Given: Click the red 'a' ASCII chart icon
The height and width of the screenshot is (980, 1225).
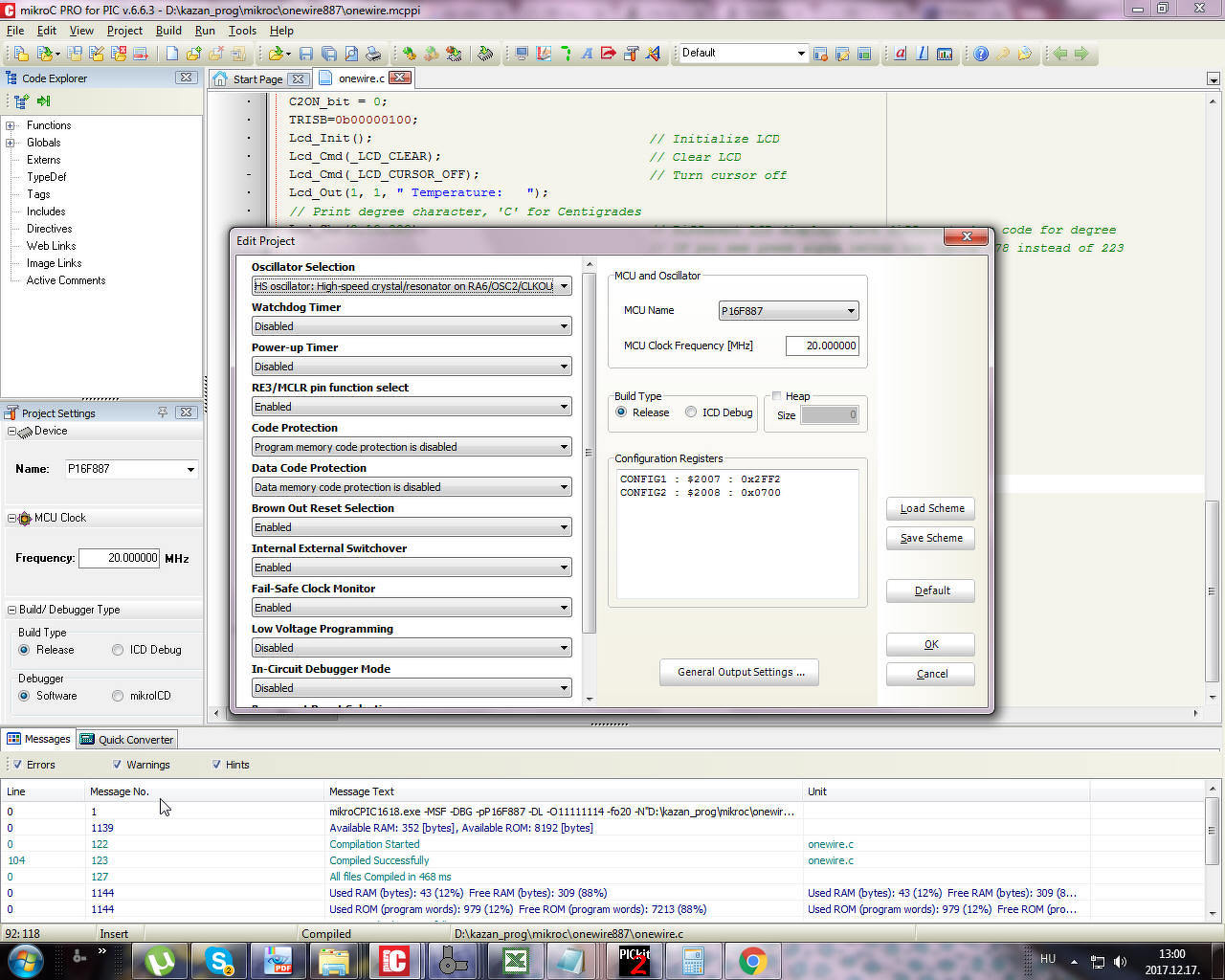Looking at the screenshot, I should [901, 54].
